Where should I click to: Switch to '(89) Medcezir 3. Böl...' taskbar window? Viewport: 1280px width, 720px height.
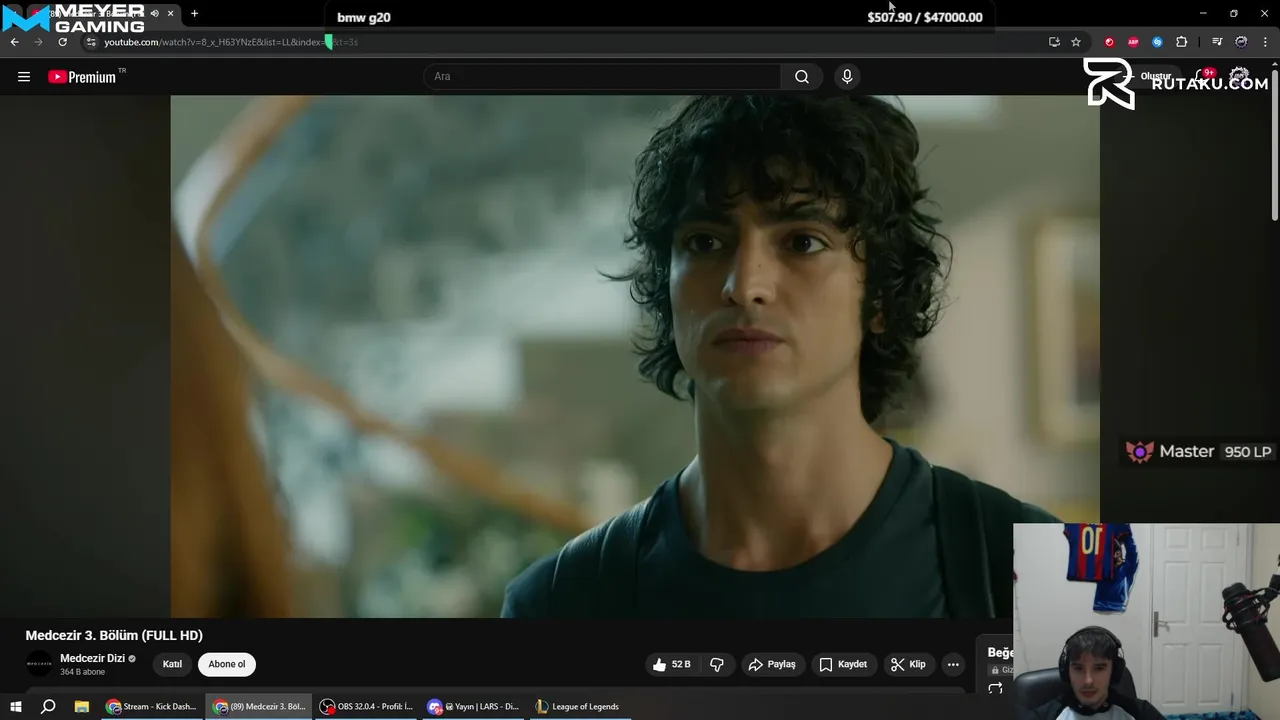coord(259,706)
